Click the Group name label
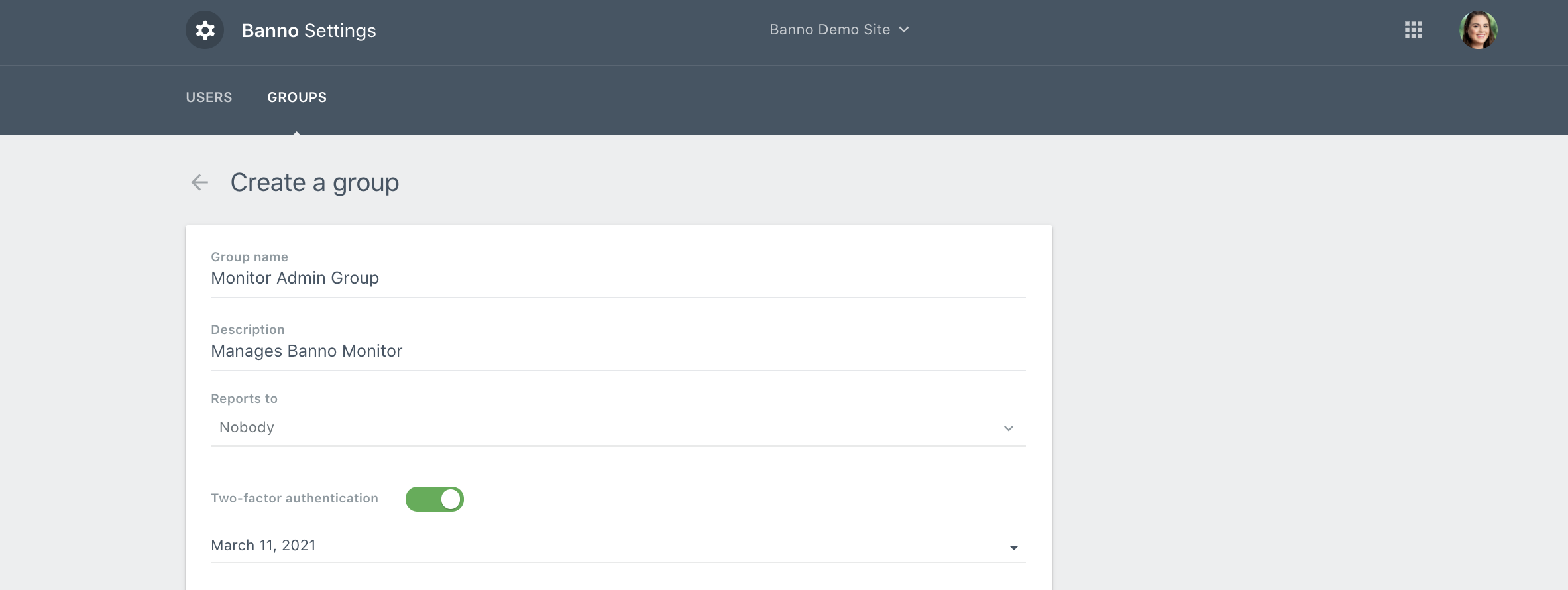 coord(249,257)
